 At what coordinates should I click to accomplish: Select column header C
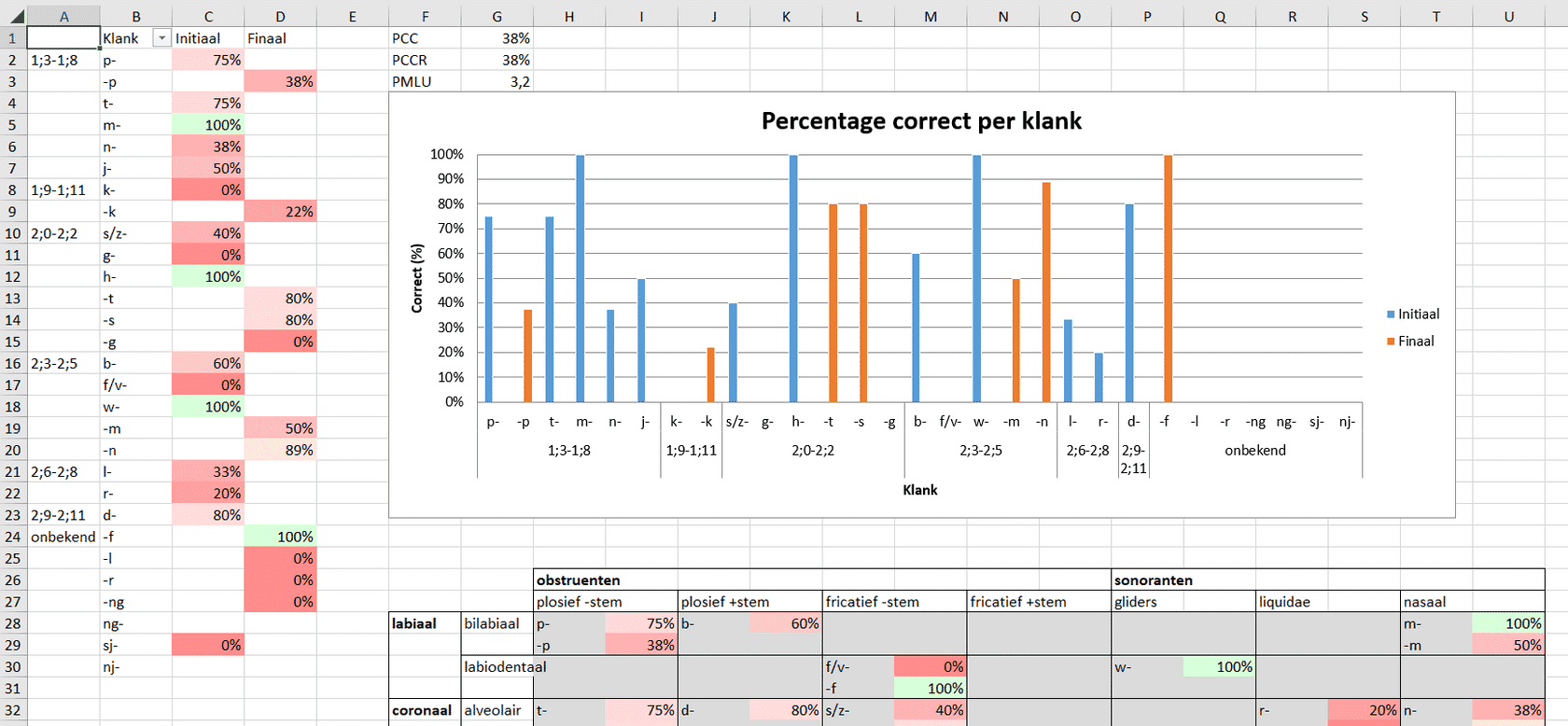[x=208, y=17]
